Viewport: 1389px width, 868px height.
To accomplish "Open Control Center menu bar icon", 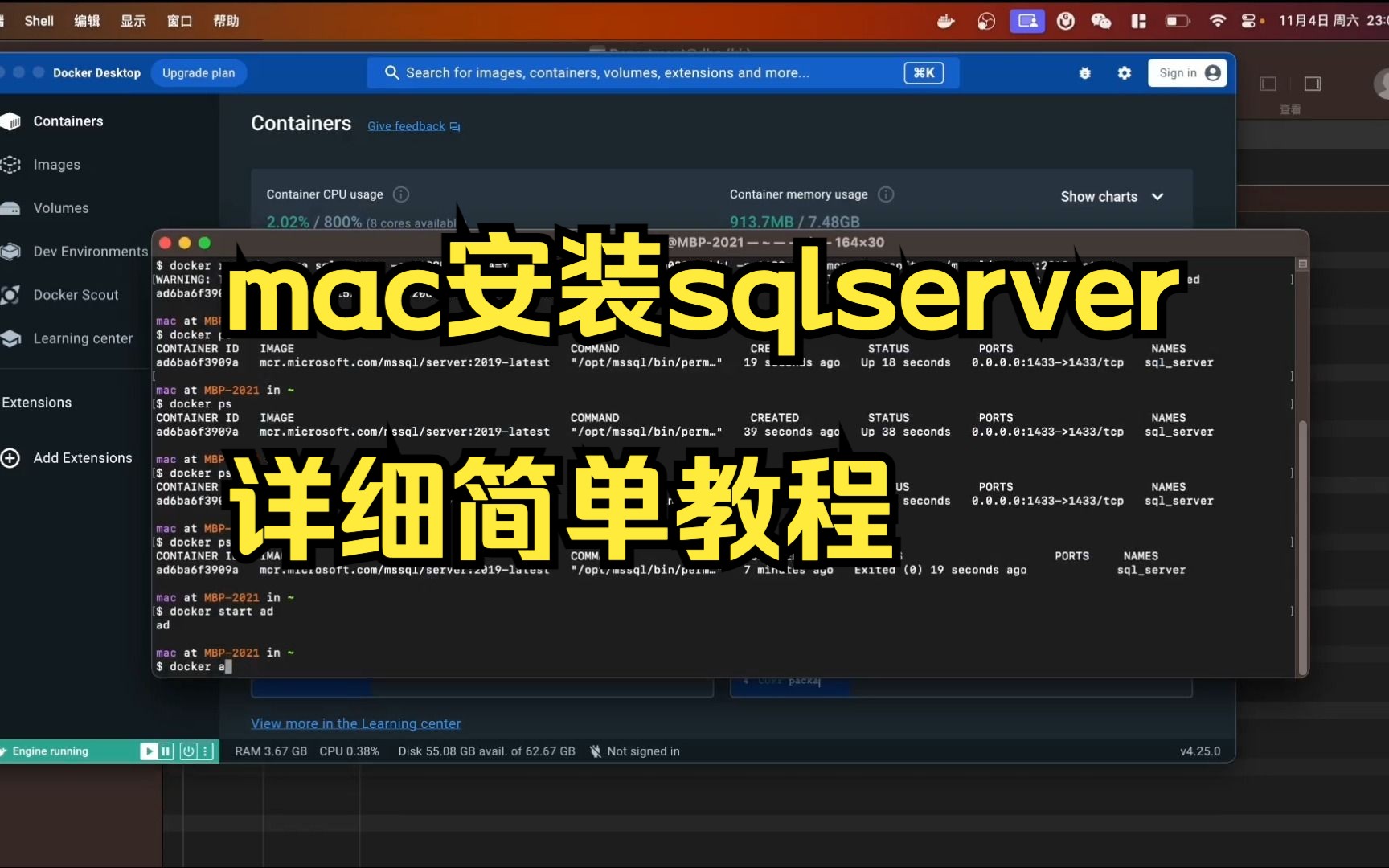I will [1249, 22].
